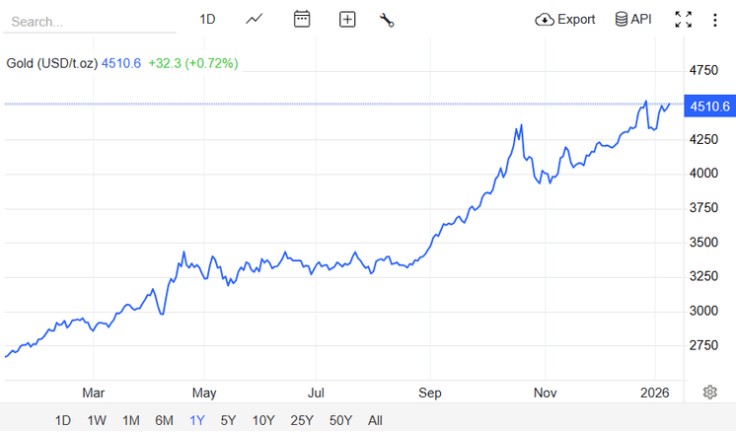
Task: Select the 1M time range
Action: pyautogui.click(x=131, y=420)
